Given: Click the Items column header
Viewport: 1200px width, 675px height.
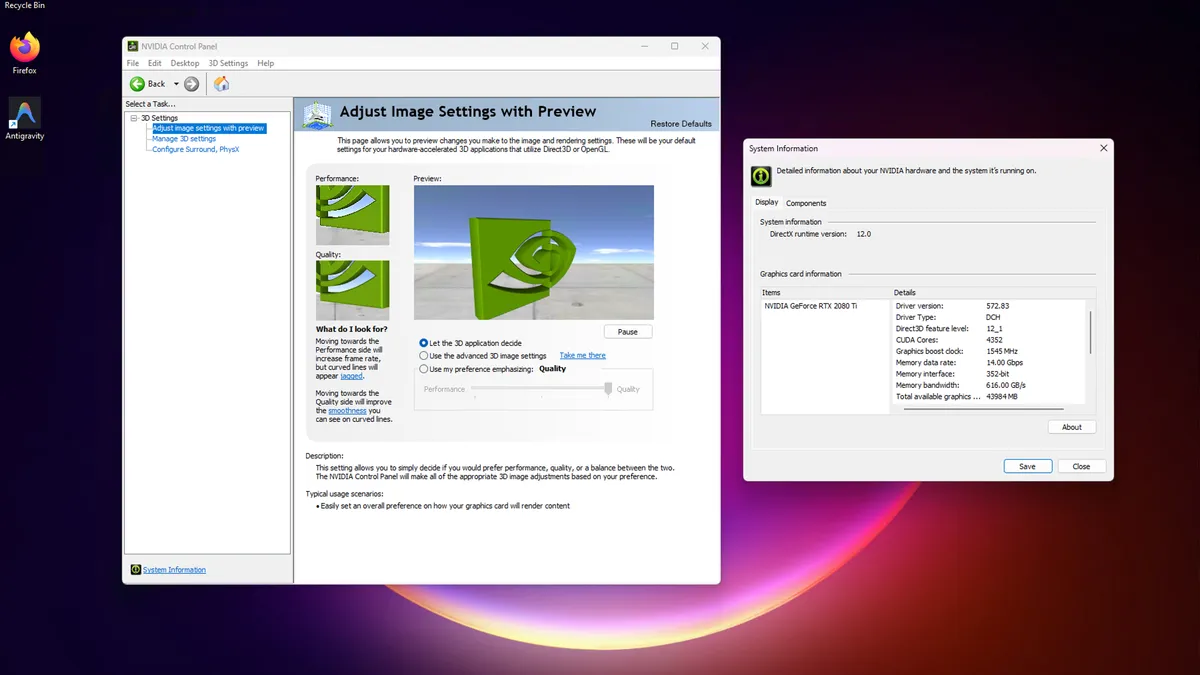Looking at the screenshot, I should click(825, 293).
